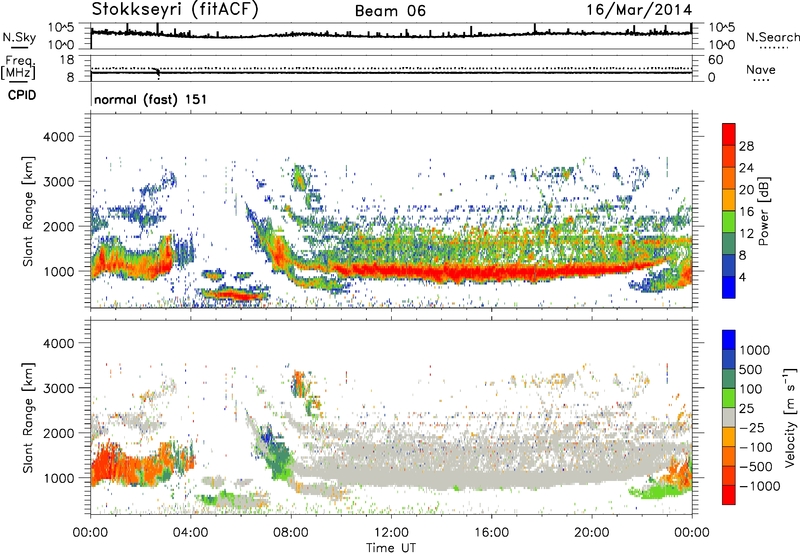Viewport: 800px width, 554px height.
Task: Click the 18 tick on frequency axis
Action: [x=67, y=60]
